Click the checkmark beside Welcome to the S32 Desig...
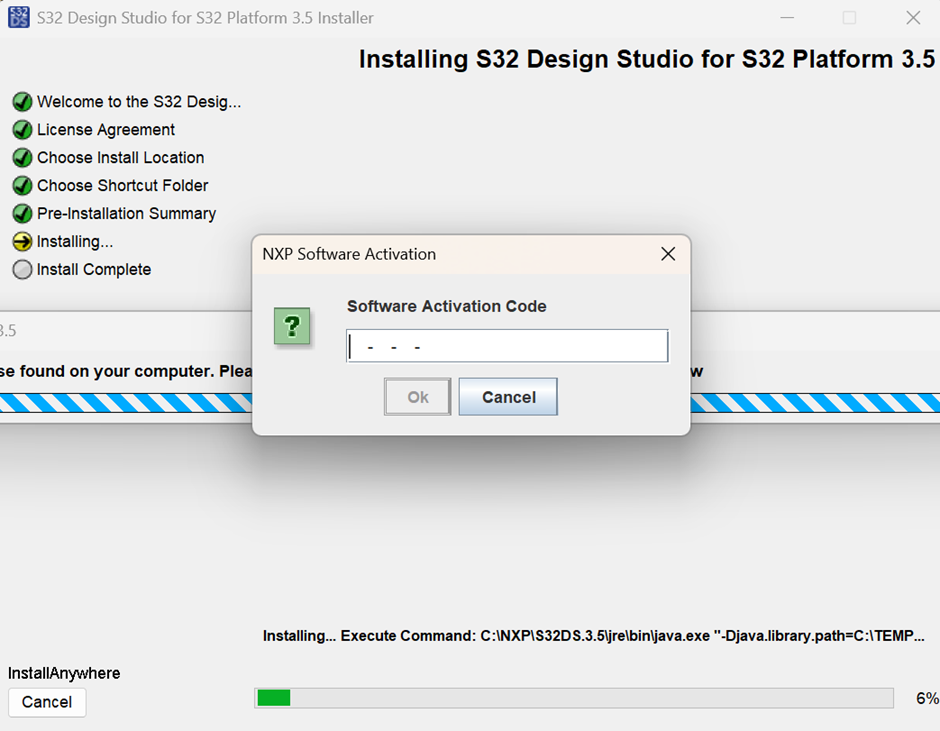The width and height of the screenshot is (940, 731). coord(22,102)
